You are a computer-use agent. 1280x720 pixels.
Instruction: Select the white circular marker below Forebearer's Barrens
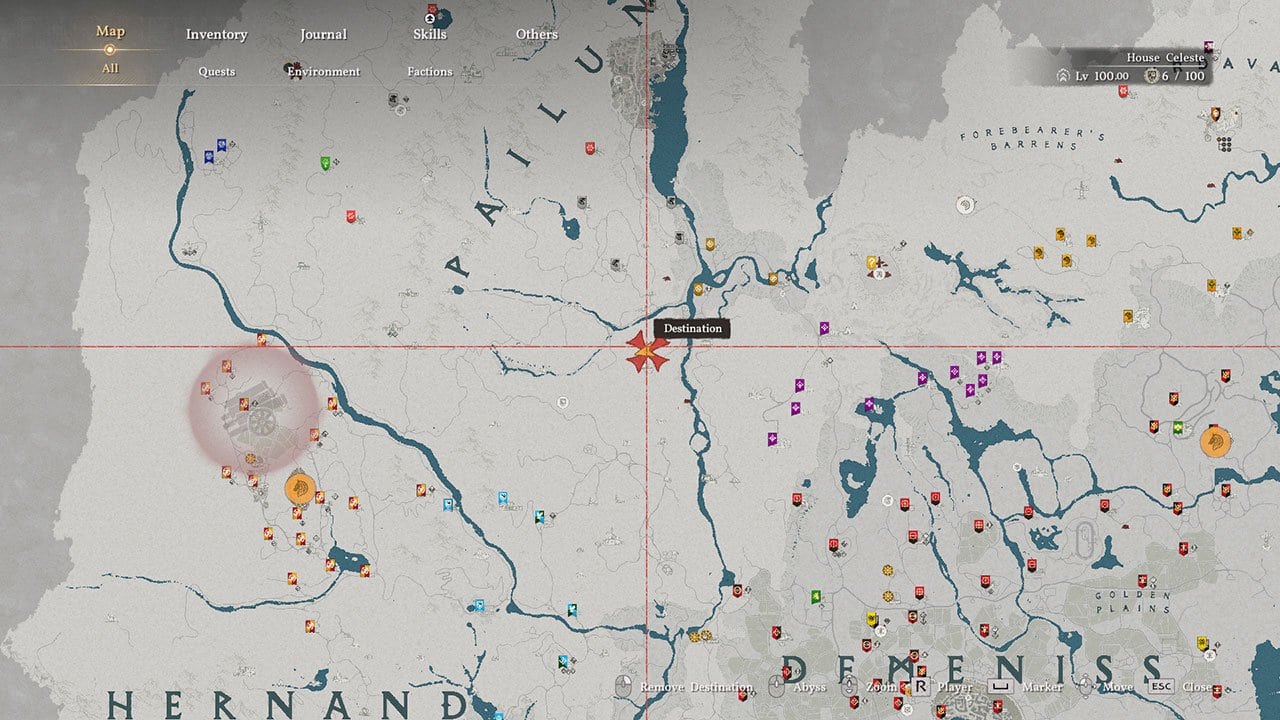[965, 205]
